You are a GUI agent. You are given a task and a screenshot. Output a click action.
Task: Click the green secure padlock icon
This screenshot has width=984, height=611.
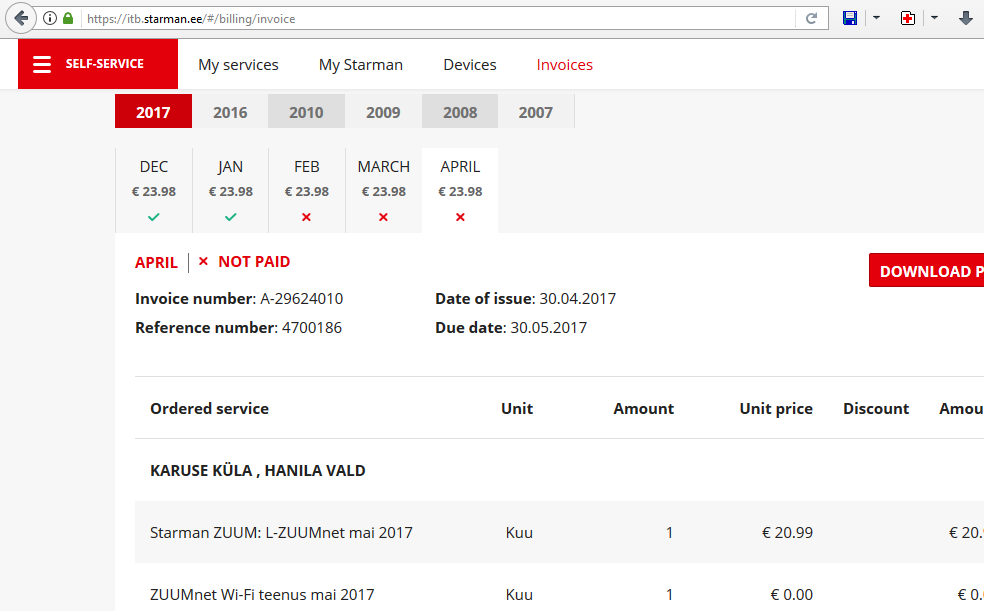68,18
